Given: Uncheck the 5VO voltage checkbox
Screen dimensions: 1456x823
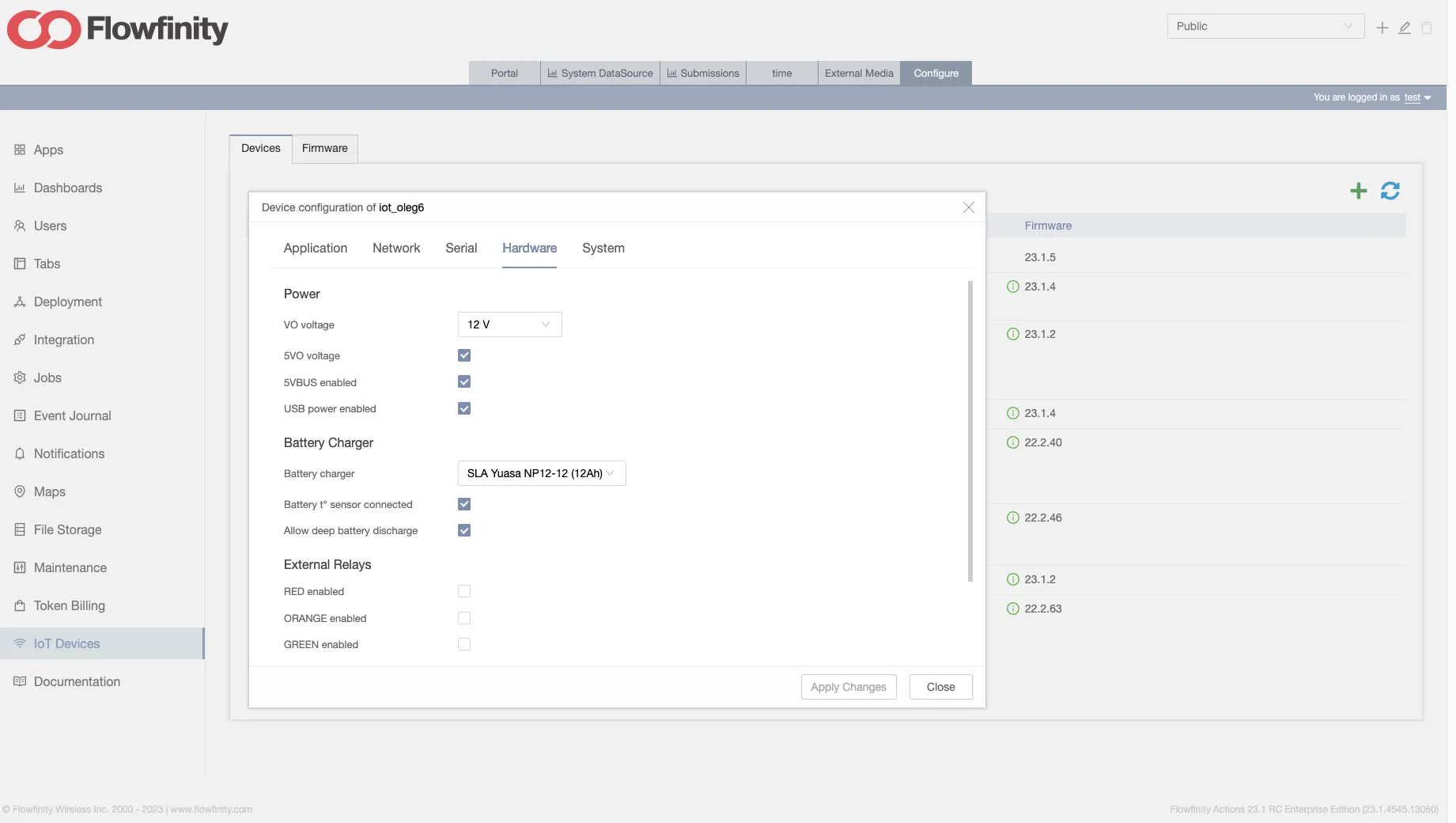Looking at the screenshot, I should (x=464, y=355).
